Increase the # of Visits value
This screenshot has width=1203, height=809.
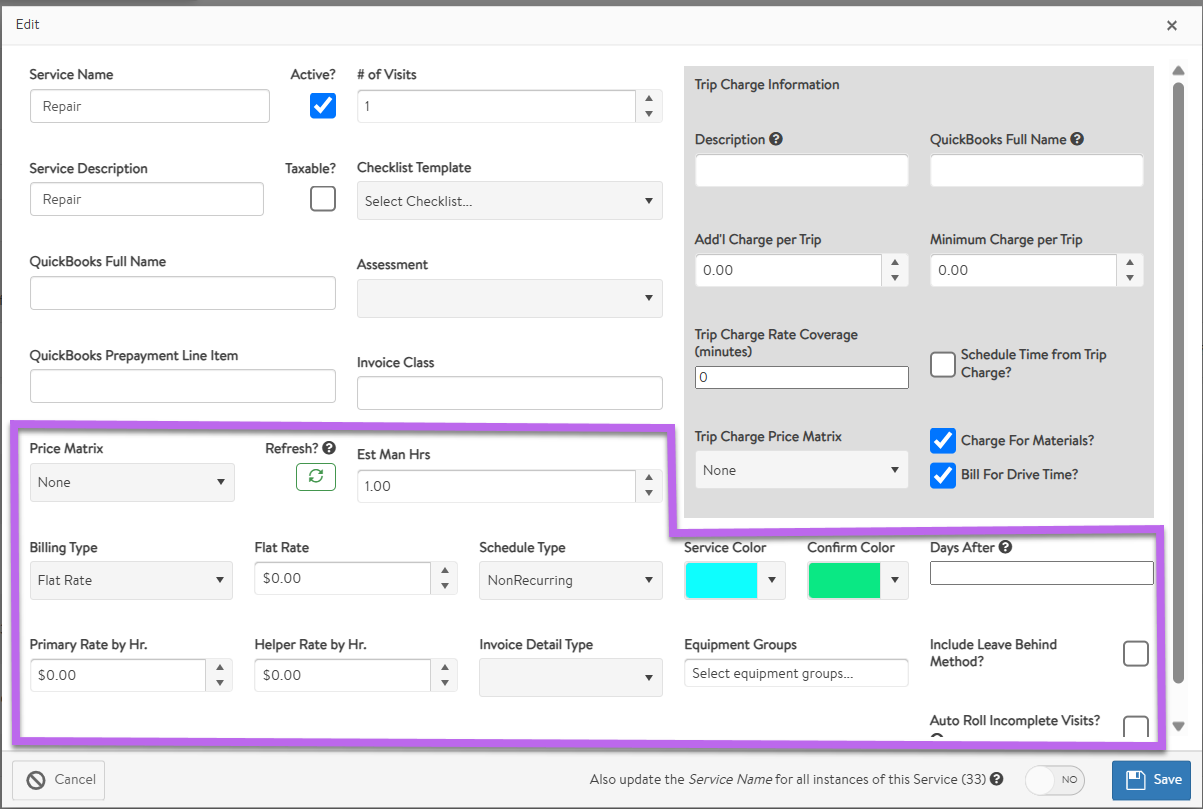coord(649,98)
